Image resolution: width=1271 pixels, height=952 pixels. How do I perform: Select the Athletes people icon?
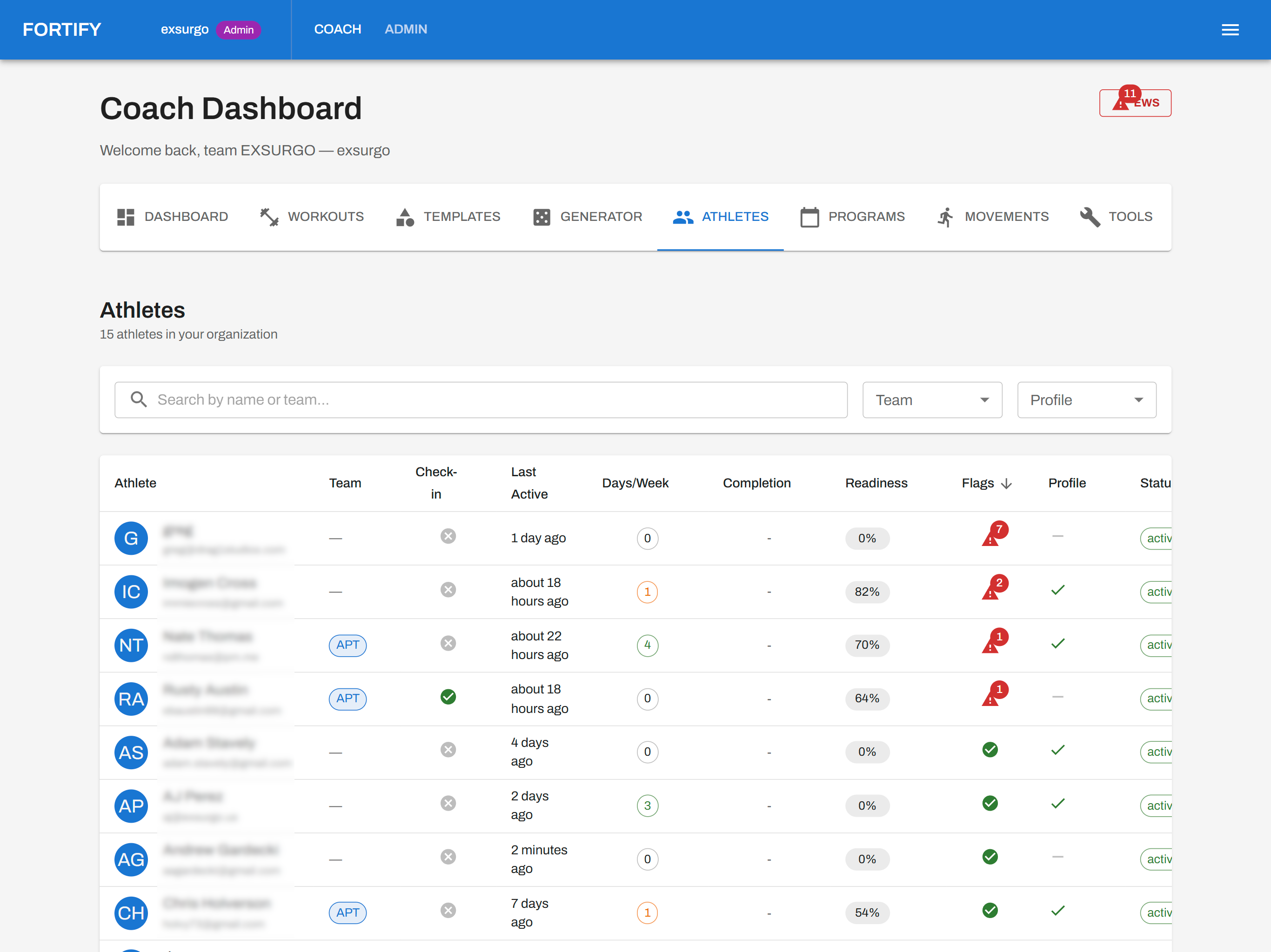(x=682, y=217)
